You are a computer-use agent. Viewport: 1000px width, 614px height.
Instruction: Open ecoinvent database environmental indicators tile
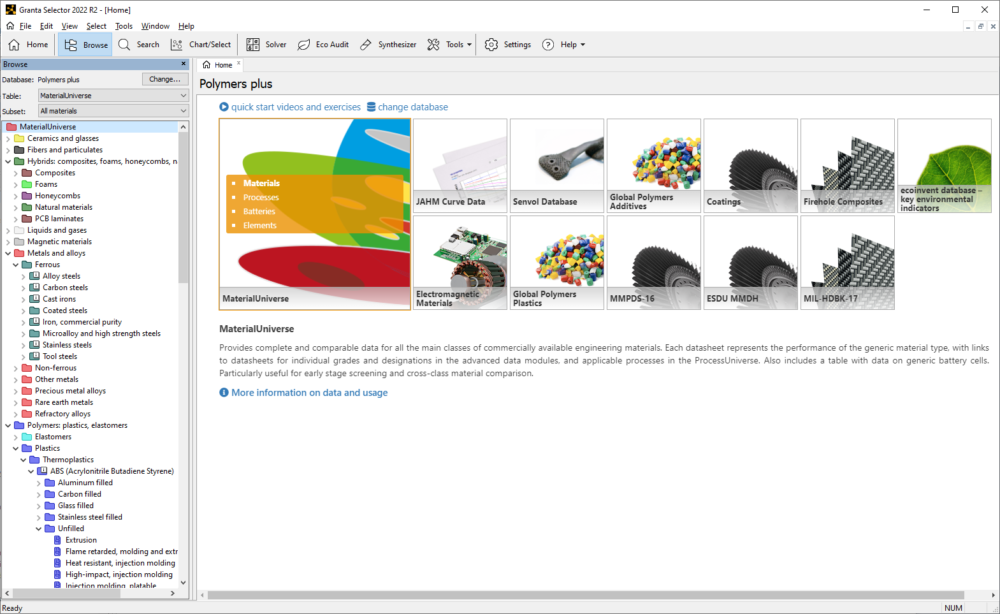pos(945,166)
